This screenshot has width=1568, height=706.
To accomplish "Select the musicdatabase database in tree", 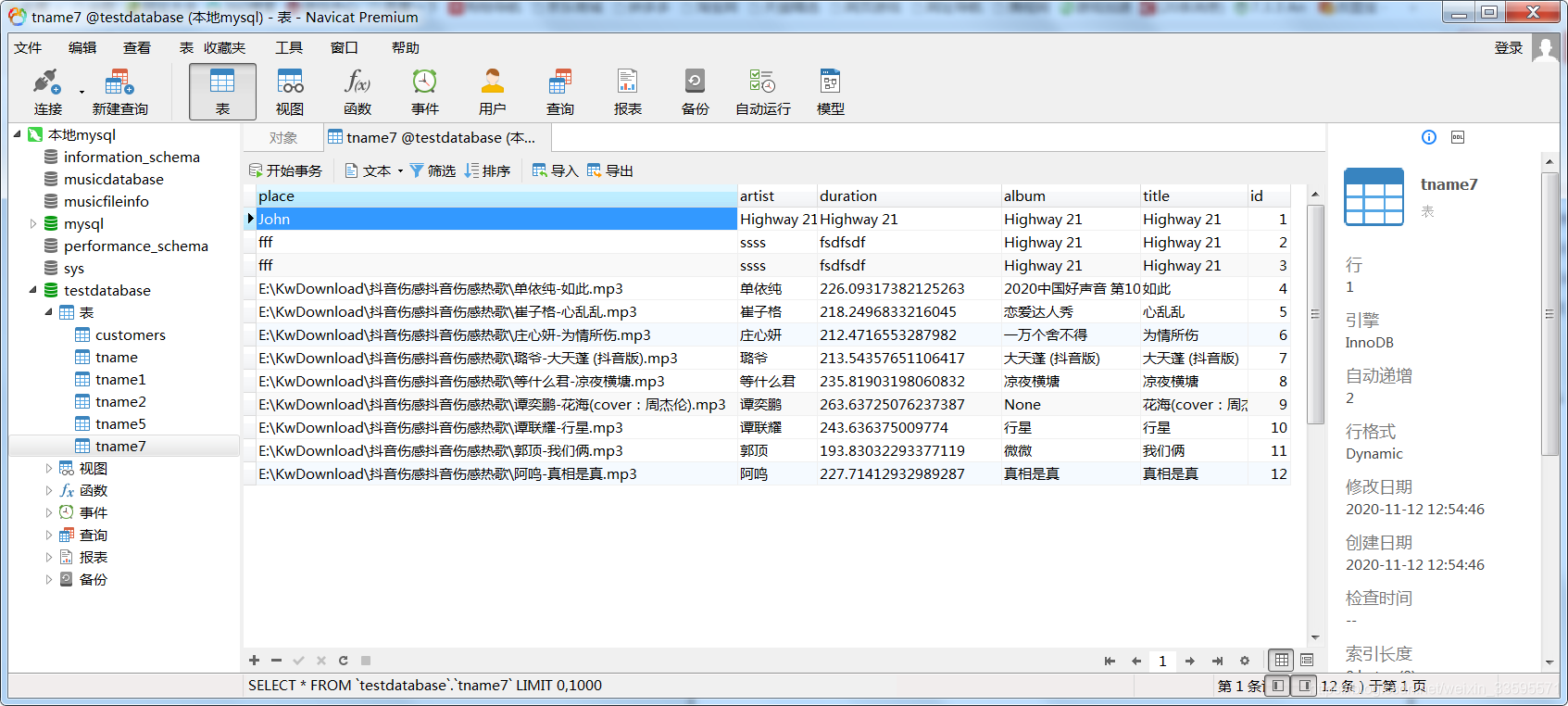I will tap(114, 179).
